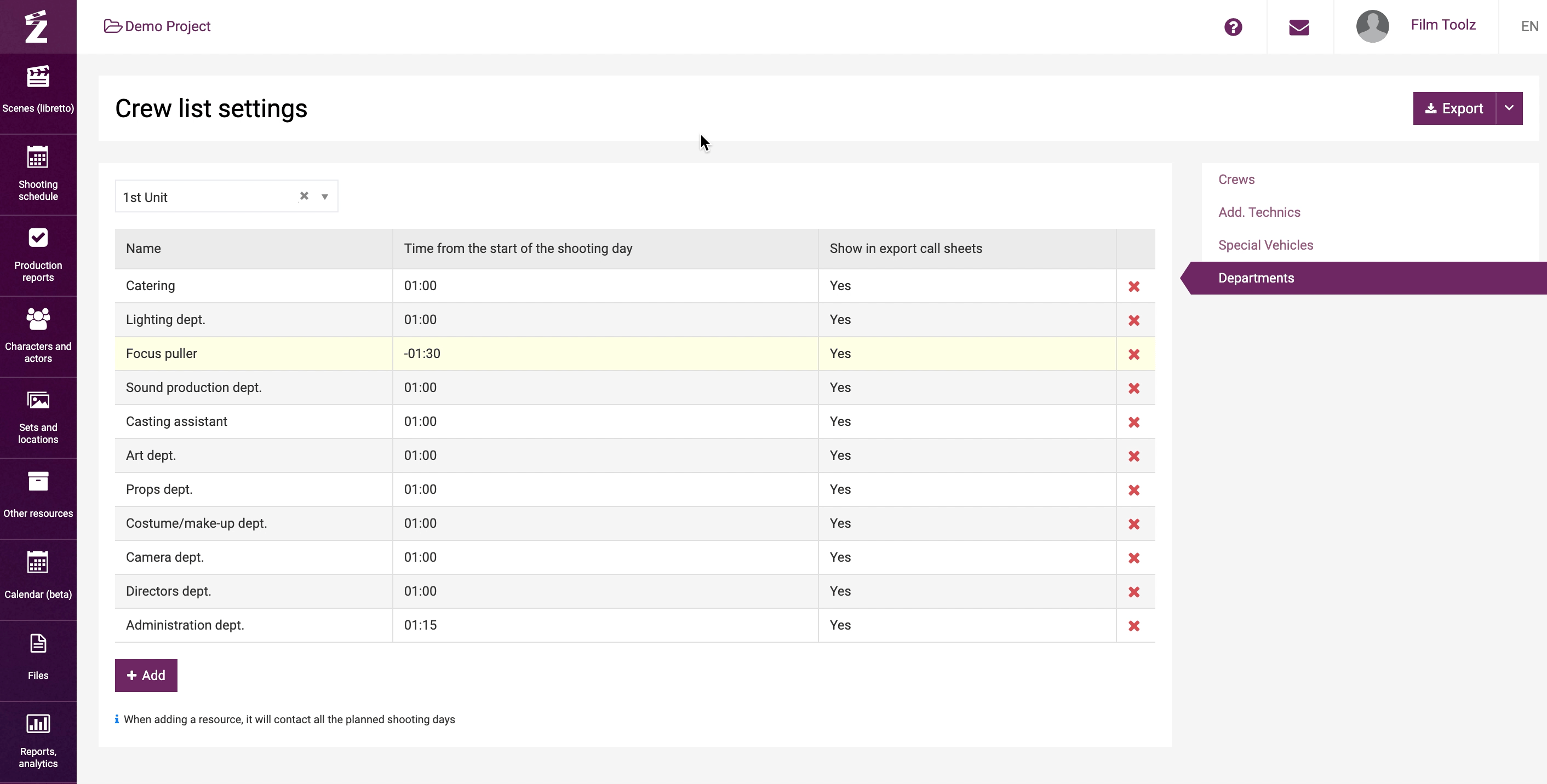Open Shooting schedule in the sidebar
Screen dimensions: 1547x784
[38, 174]
